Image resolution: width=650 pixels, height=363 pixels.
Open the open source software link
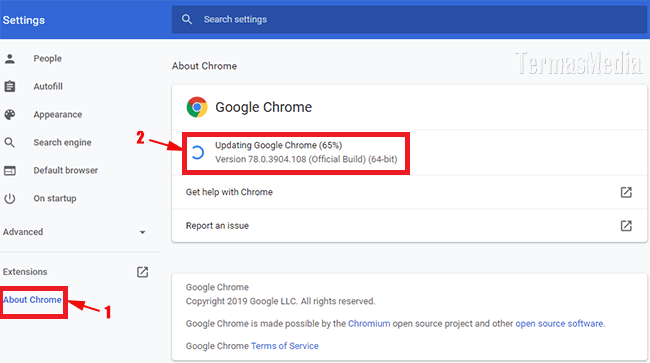(559, 324)
